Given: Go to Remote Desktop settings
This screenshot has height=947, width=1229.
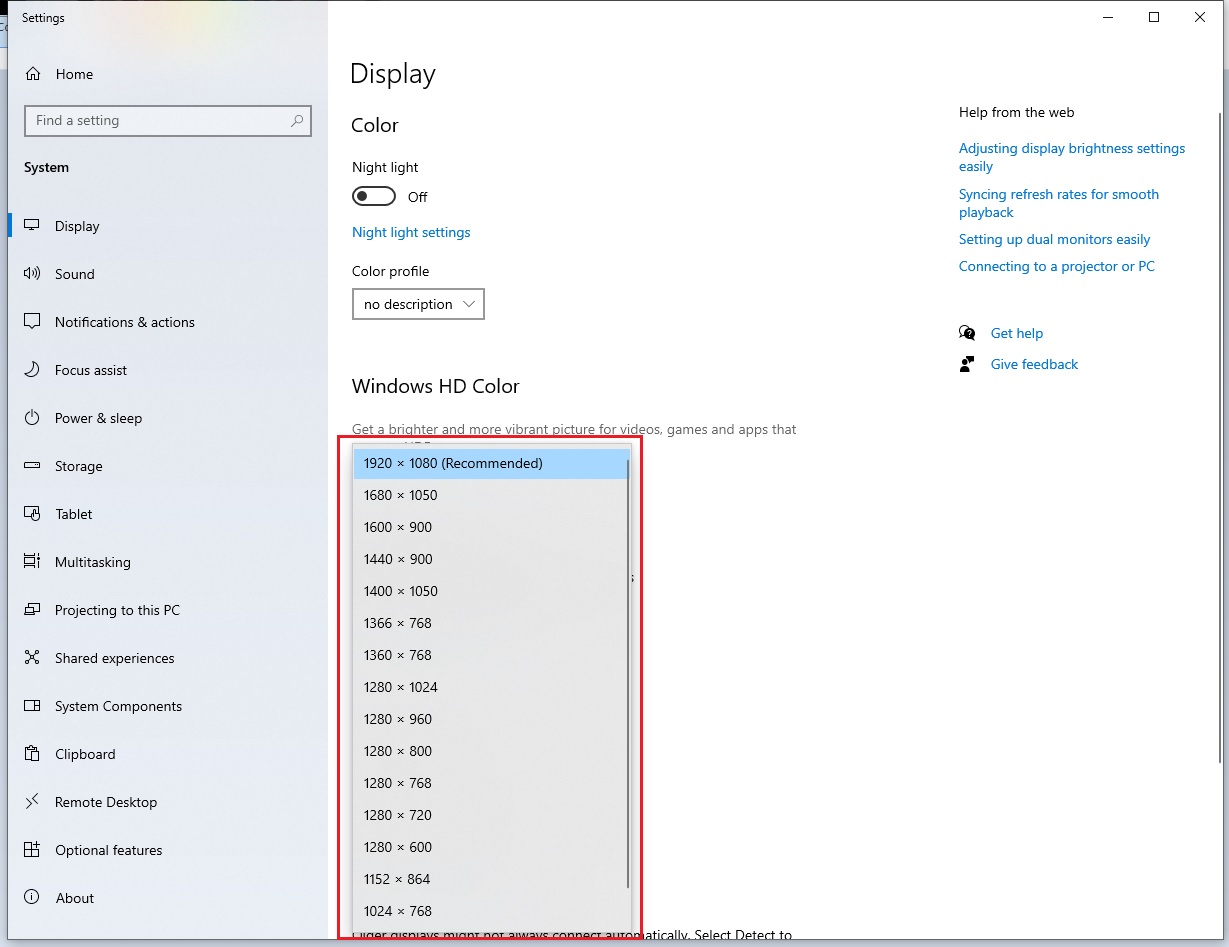Looking at the screenshot, I should [x=168, y=802].
